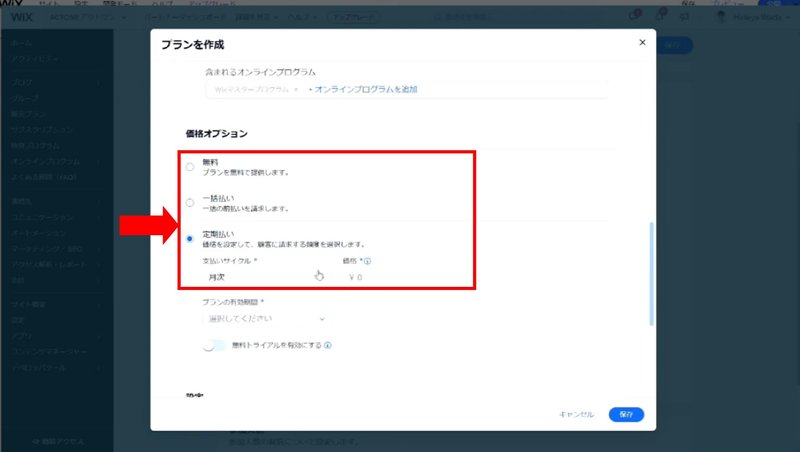
Task: Open グループ in the sidebar
Action: tap(24, 98)
